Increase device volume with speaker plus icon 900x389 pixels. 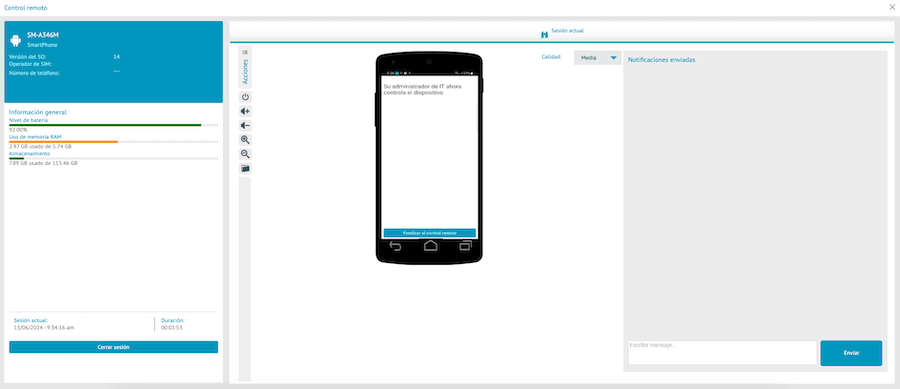245,111
